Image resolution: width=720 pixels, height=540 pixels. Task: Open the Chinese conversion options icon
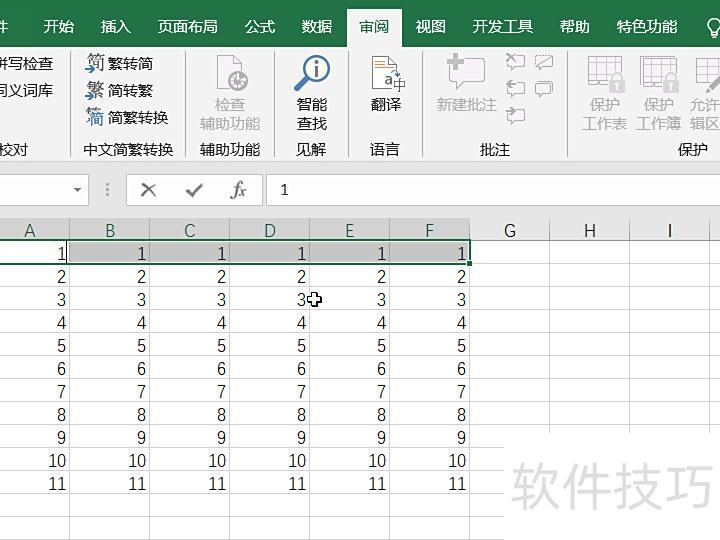point(95,117)
